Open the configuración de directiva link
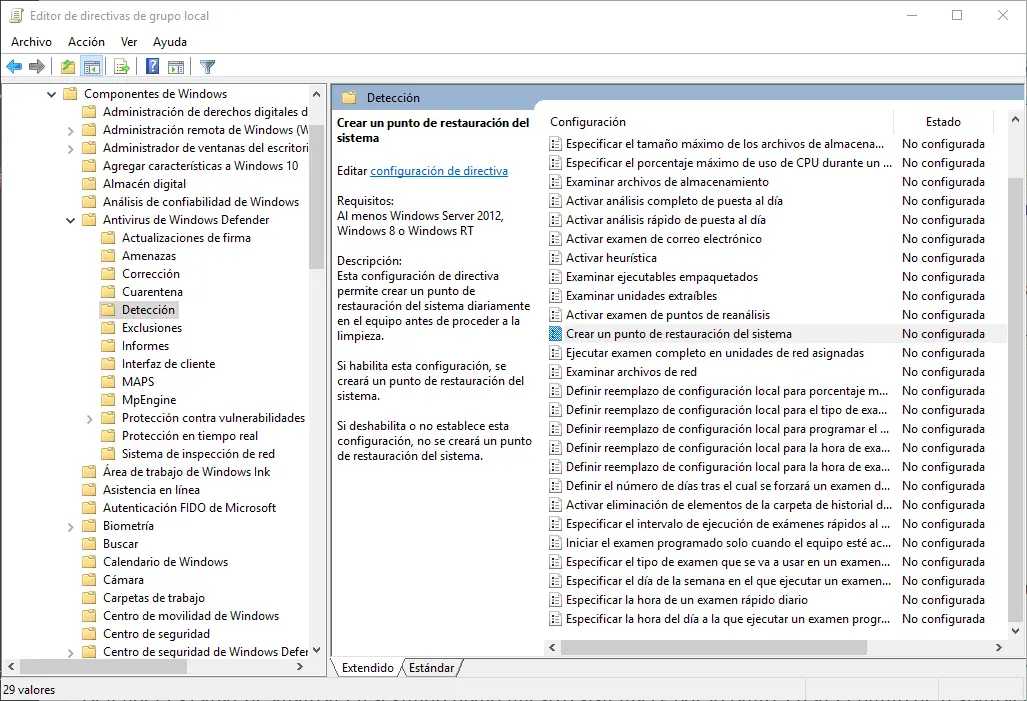The image size is (1027, 701). 439,171
